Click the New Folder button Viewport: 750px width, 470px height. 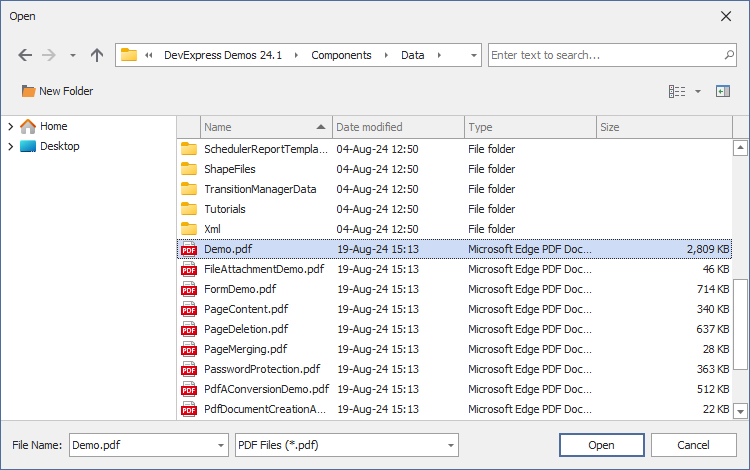coord(57,91)
